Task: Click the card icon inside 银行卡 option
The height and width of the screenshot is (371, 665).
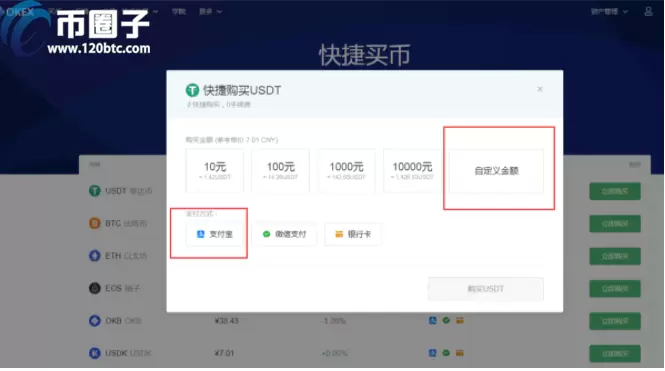Action: point(339,234)
